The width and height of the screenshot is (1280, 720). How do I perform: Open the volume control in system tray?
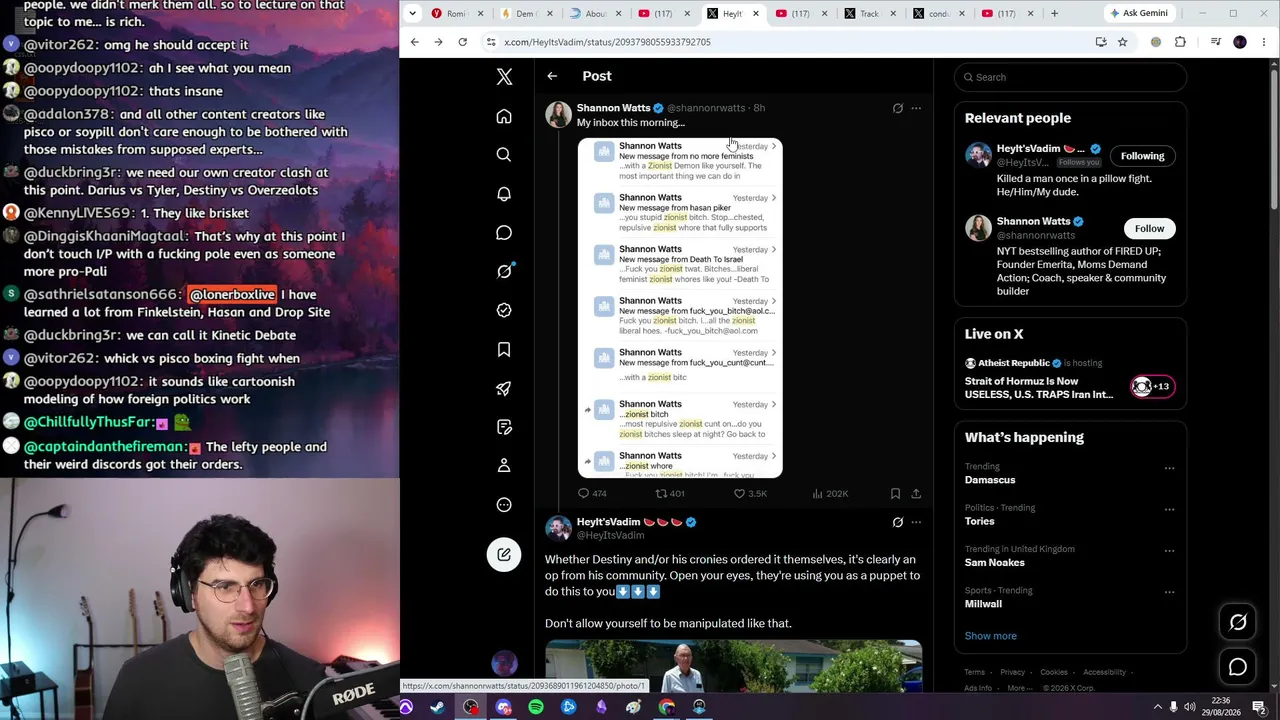(x=1190, y=708)
